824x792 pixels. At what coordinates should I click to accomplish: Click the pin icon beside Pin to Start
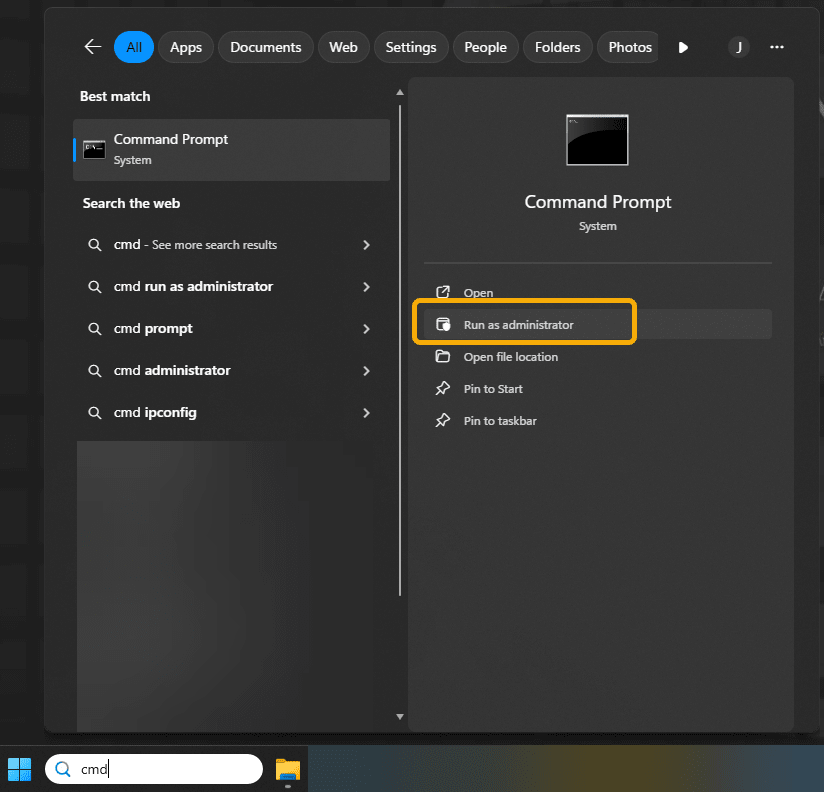[443, 388]
